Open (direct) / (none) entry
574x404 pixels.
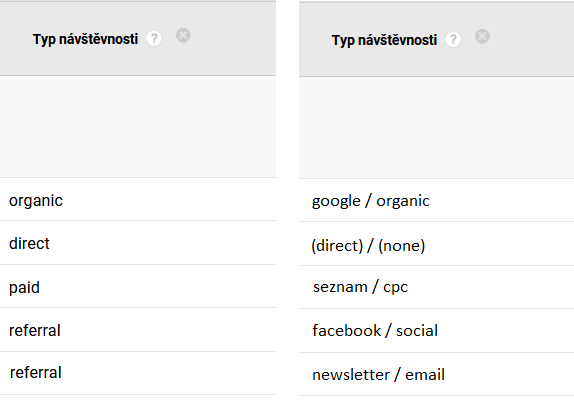pyautogui.click(x=368, y=245)
